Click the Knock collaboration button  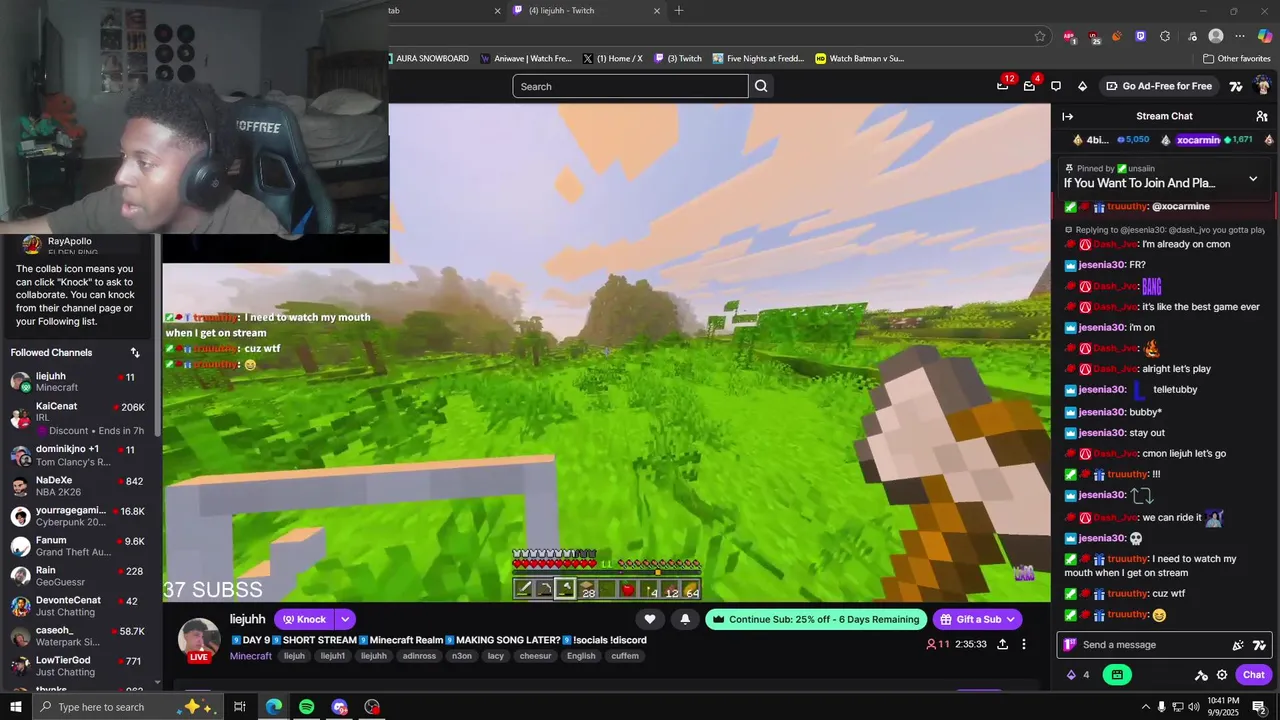(x=304, y=619)
